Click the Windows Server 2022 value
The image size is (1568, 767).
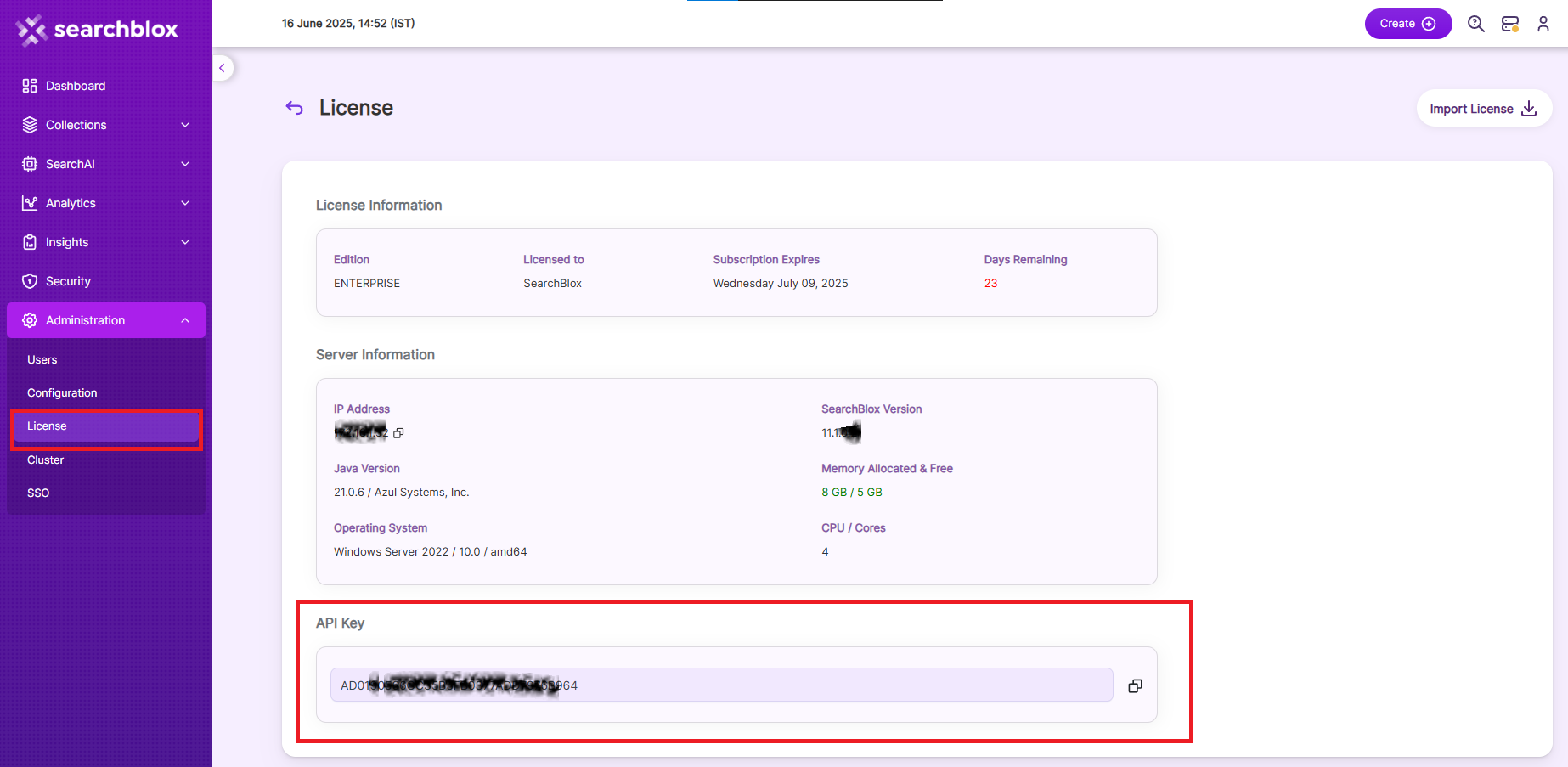point(431,552)
